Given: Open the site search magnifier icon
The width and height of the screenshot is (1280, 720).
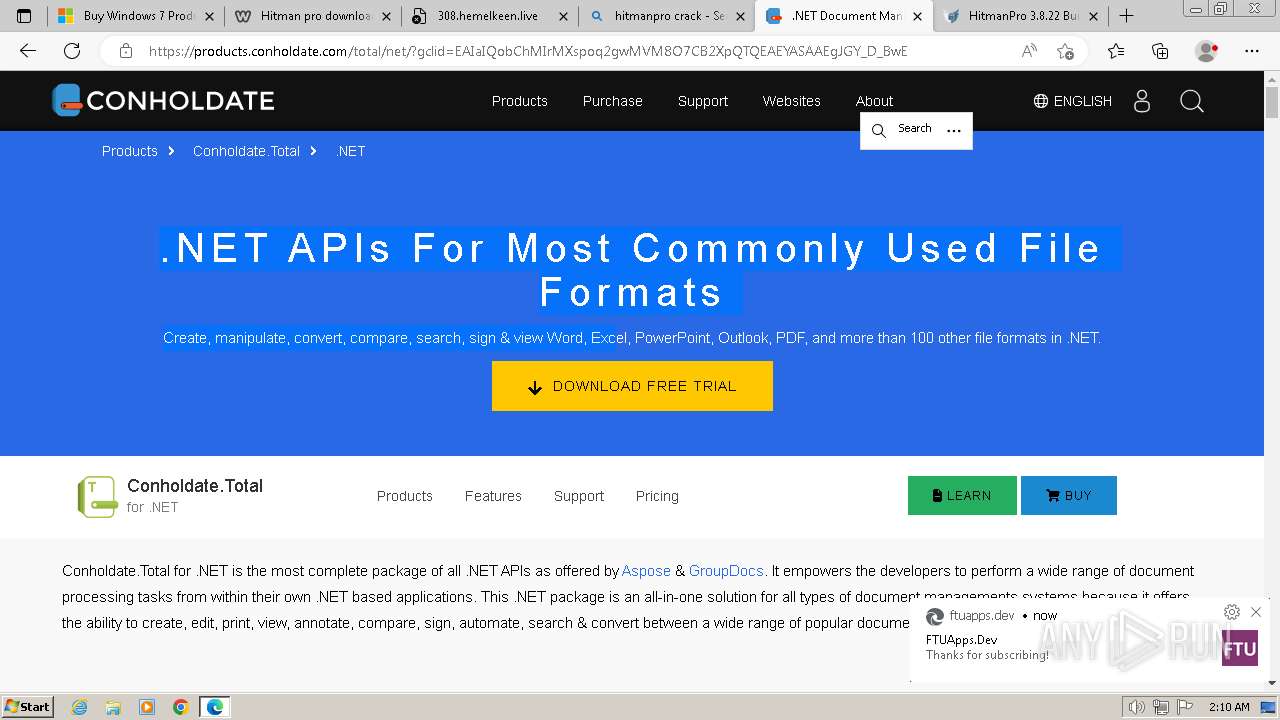Looking at the screenshot, I should [x=1191, y=101].
